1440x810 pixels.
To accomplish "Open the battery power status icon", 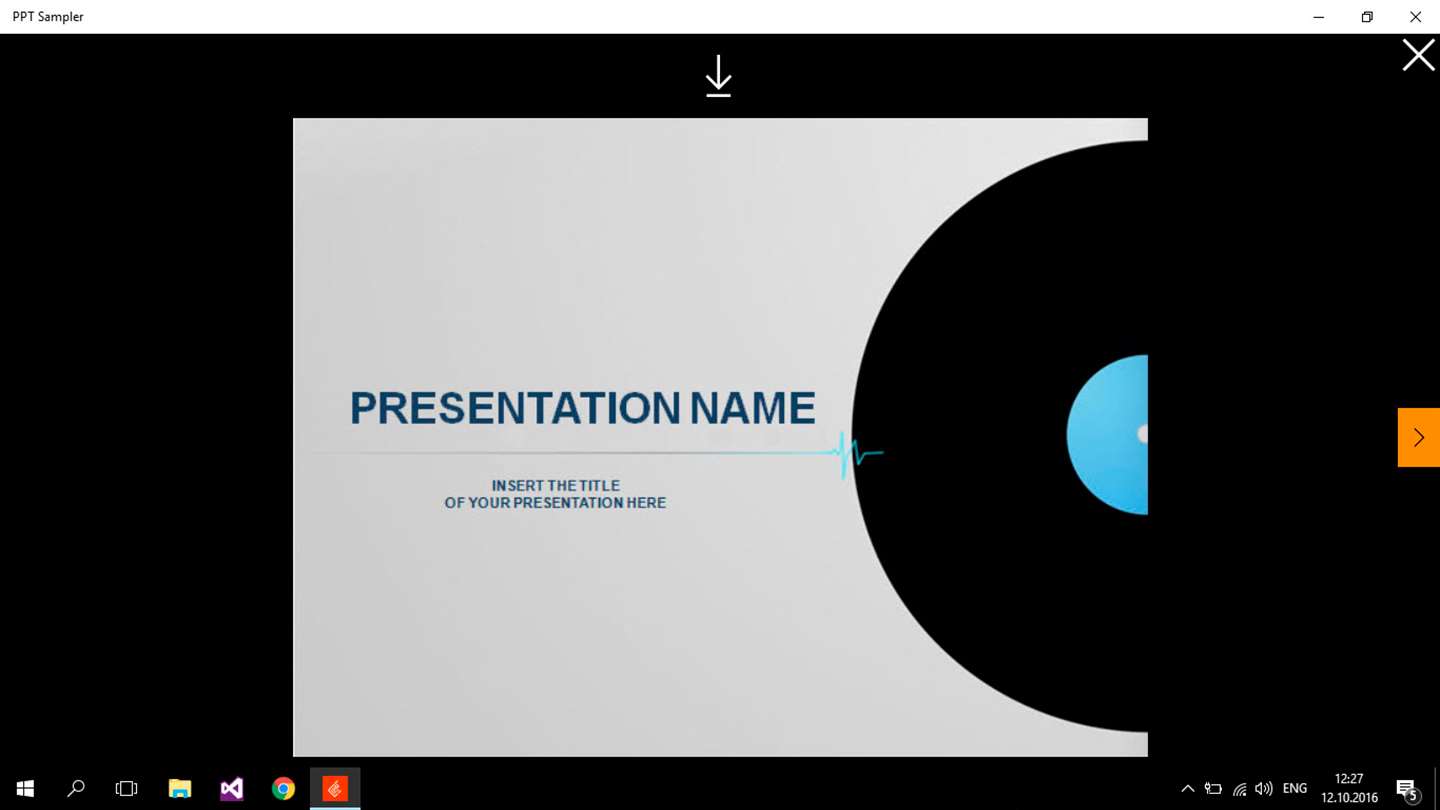I will tap(1213, 789).
